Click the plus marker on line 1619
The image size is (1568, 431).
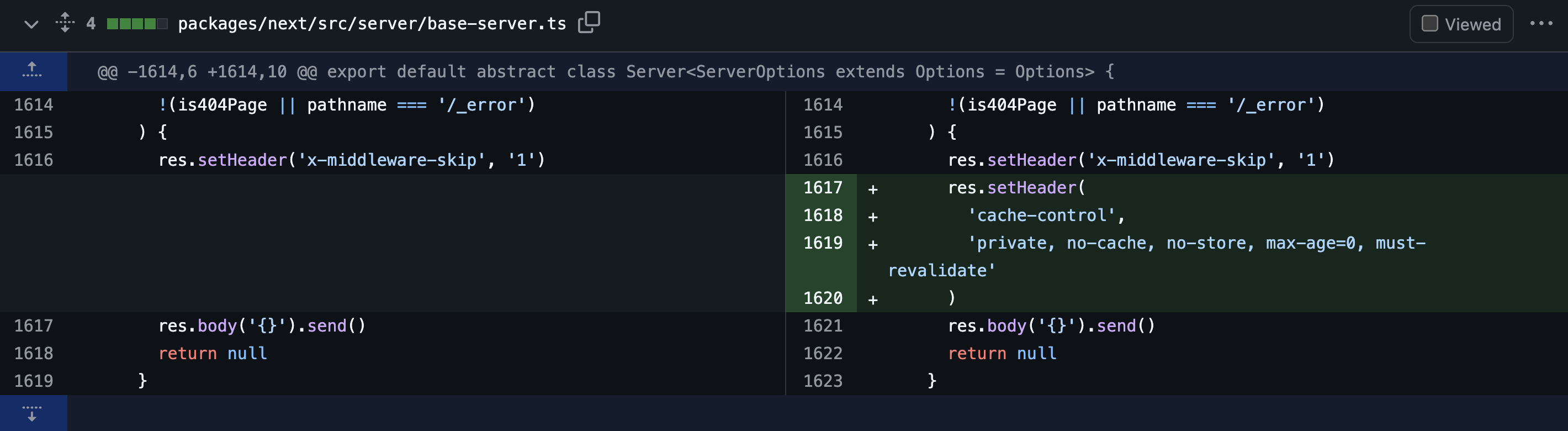pyautogui.click(x=873, y=244)
